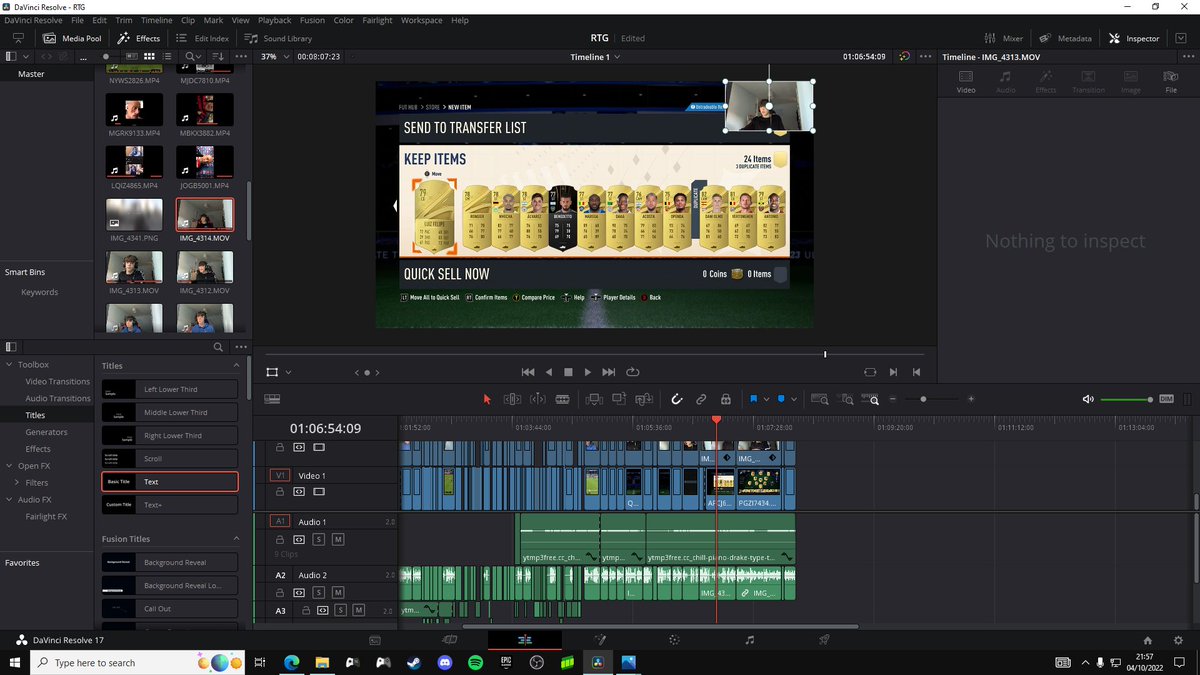This screenshot has height=675, width=1200.
Task: Click the Insert Clip icon
Action: [594, 399]
